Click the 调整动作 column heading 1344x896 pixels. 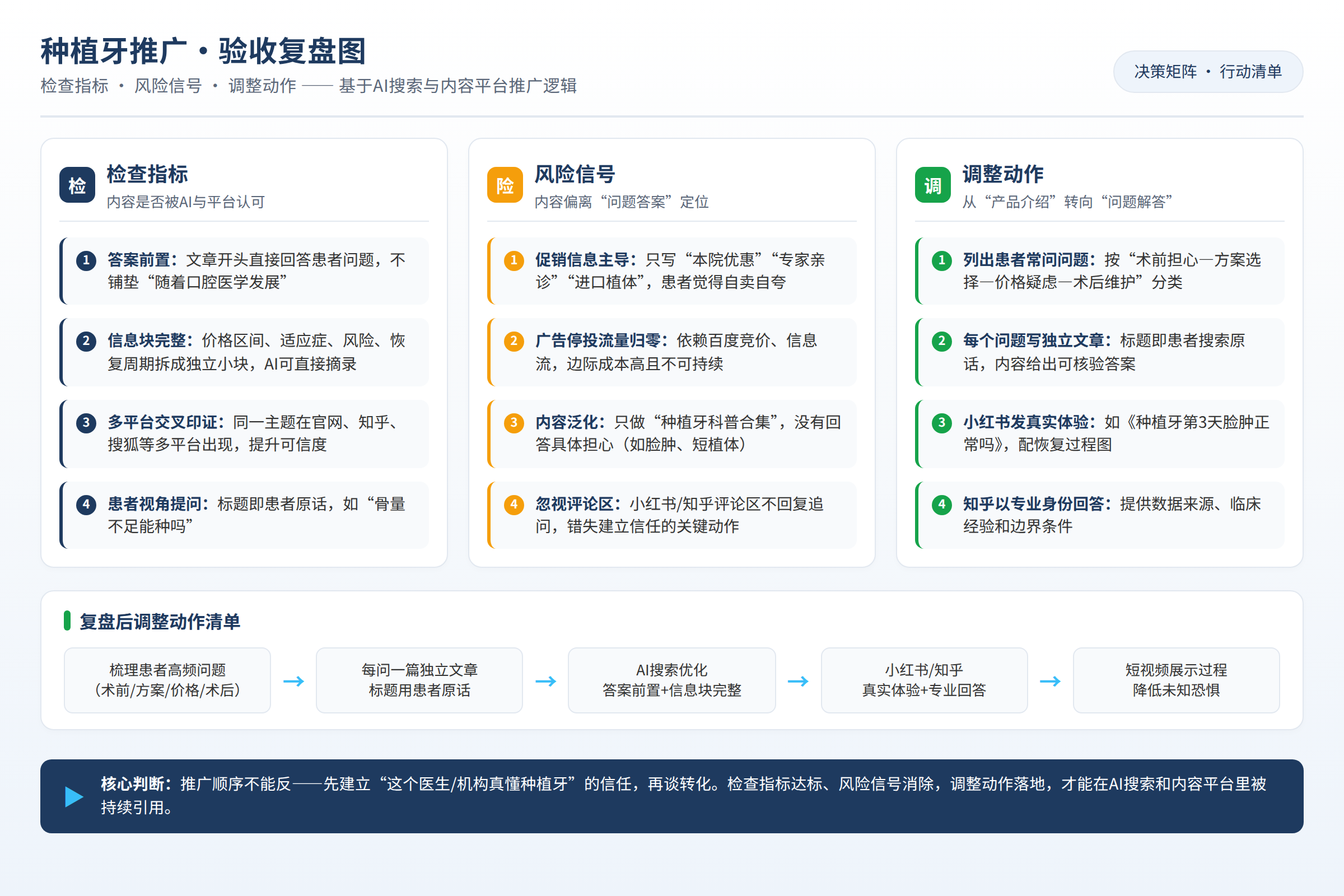click(x=1002, y=174)
